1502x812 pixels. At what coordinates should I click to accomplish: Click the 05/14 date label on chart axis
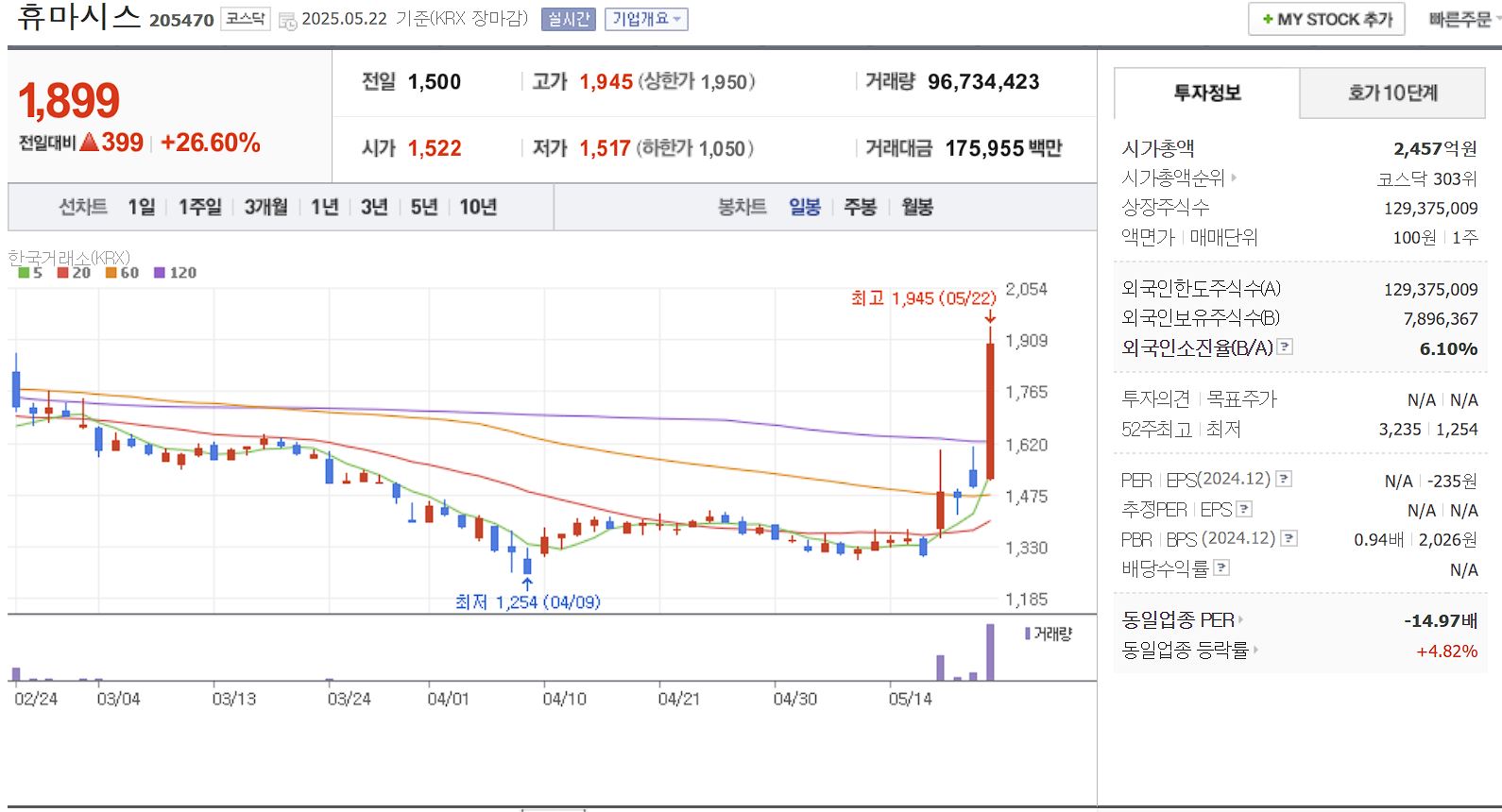(910, 699)
